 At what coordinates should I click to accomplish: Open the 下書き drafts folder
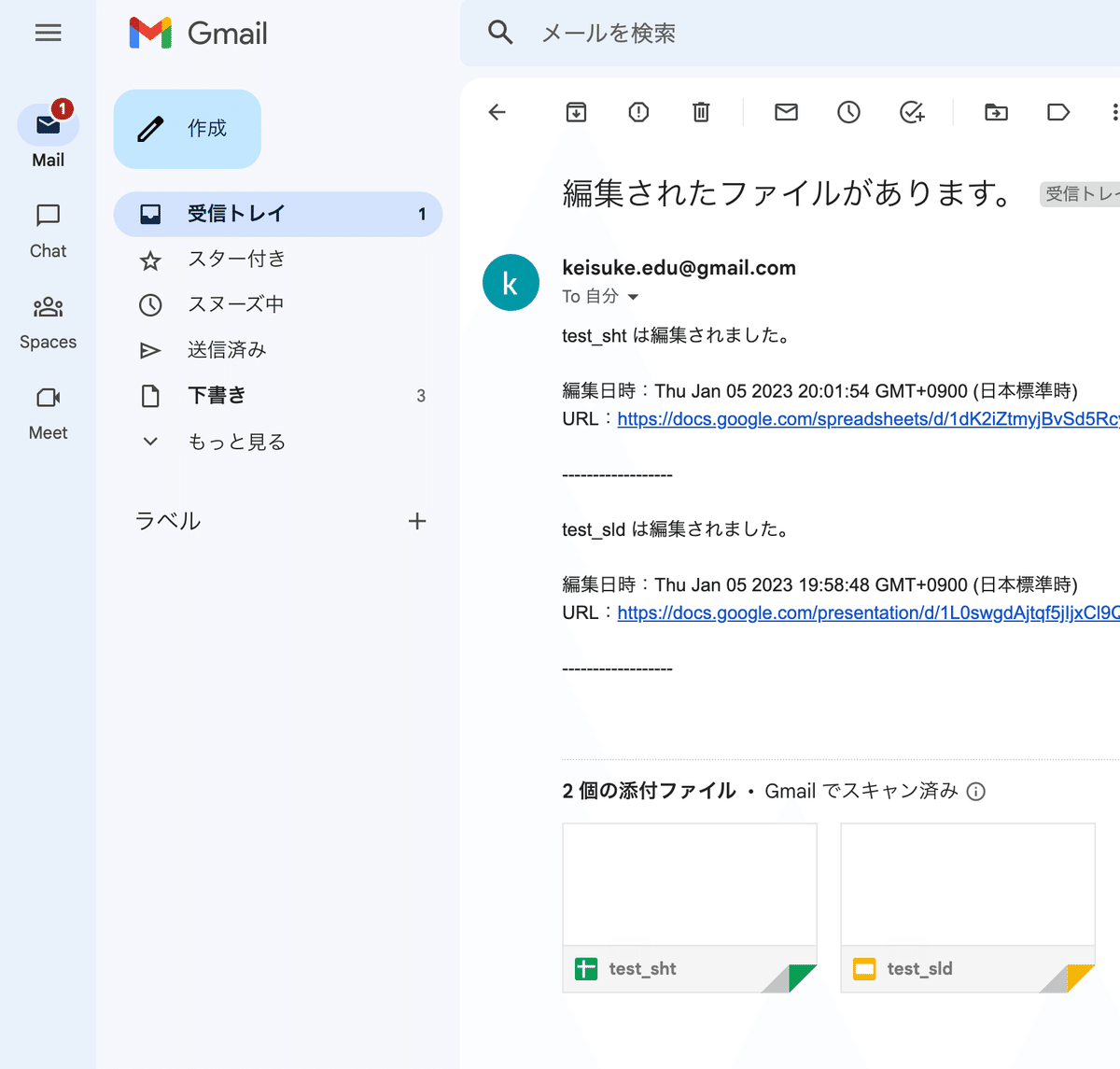(x=278, y=396)
